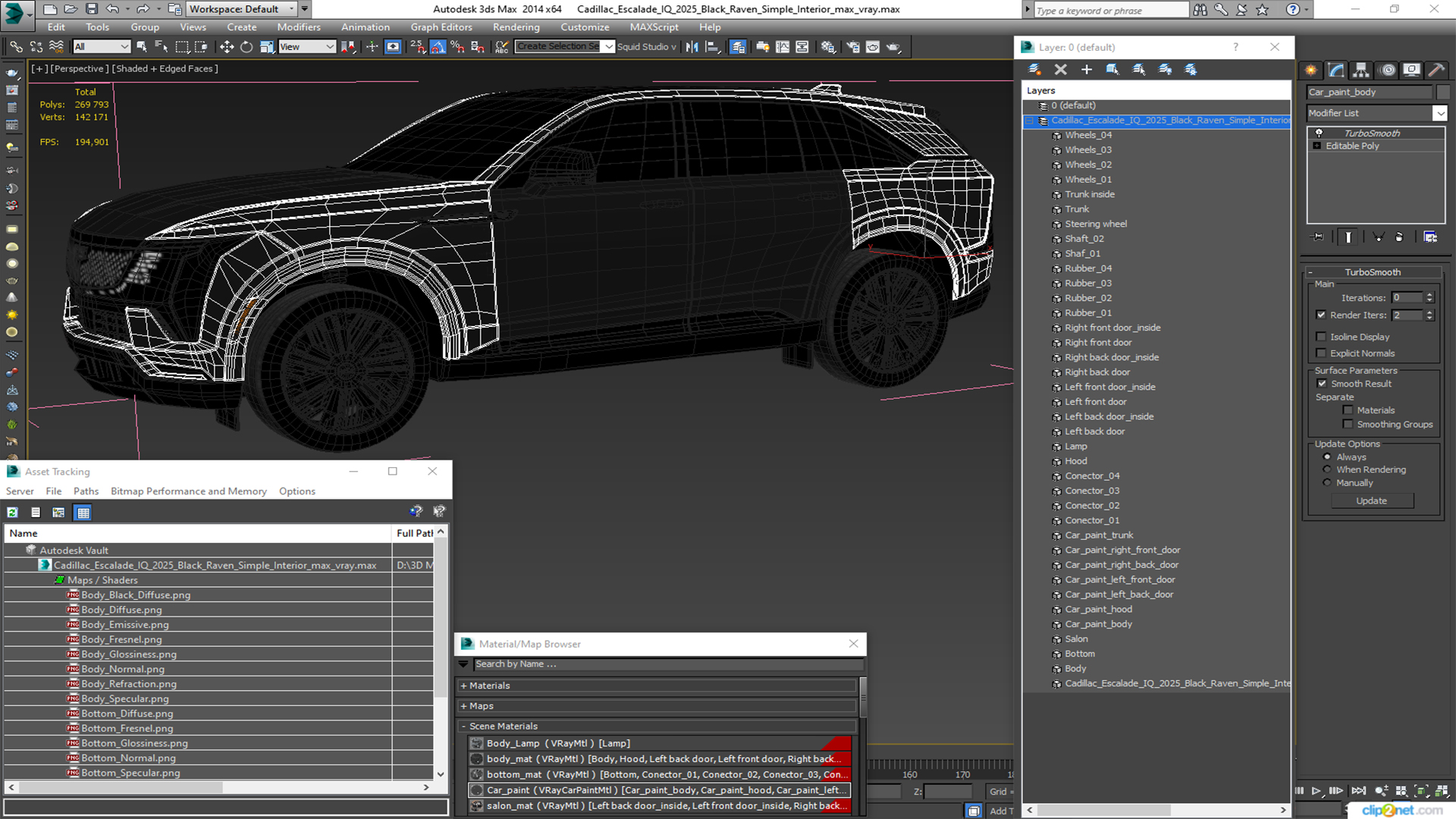Click the Undo arrow in quick access toolbar
The height and width of the screenshot is (819, 1456).
point(112,9)
